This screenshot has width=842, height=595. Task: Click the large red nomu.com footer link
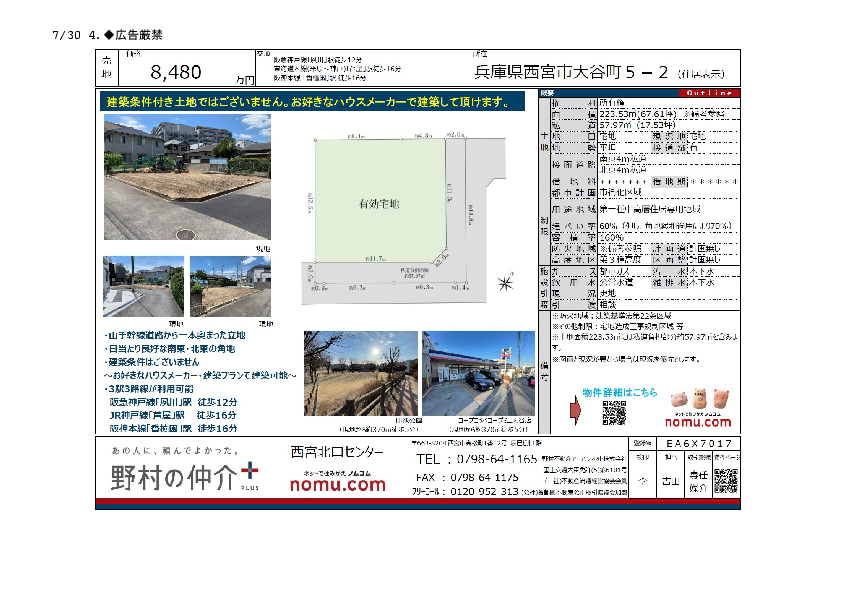(337, 485)
